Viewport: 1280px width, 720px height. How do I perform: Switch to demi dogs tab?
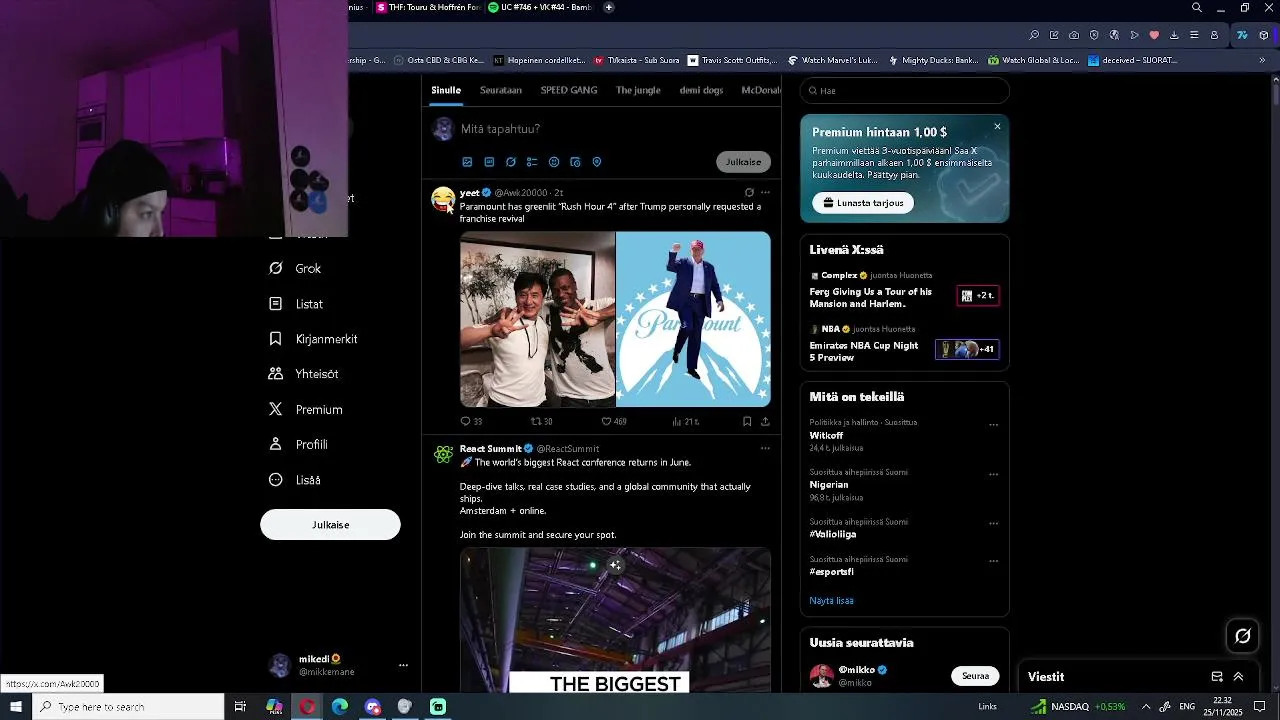(x=701, y=90)
